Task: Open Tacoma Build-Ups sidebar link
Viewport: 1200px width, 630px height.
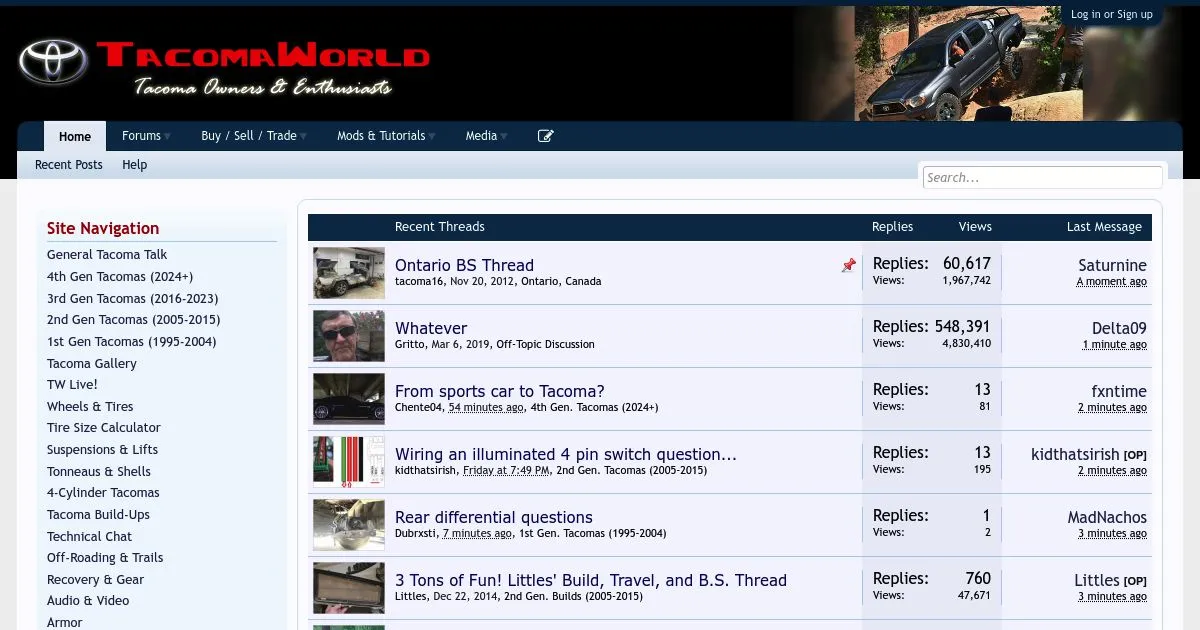Action: (98, 515)
